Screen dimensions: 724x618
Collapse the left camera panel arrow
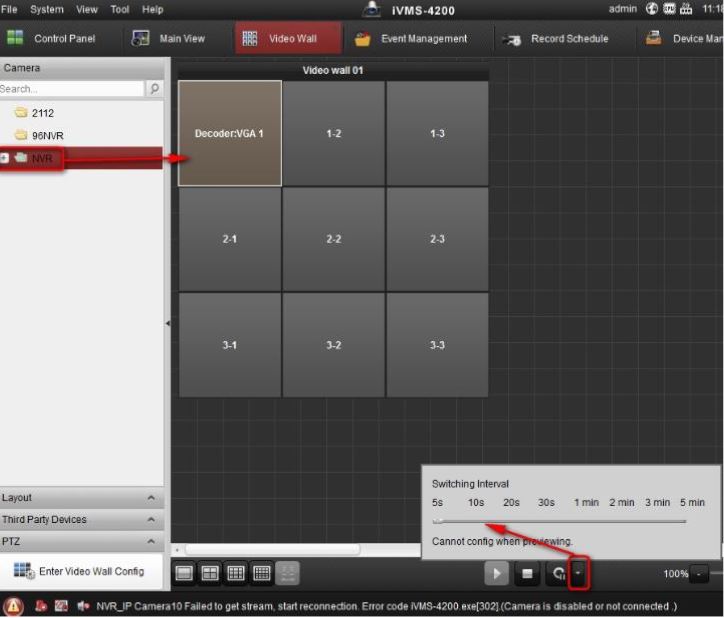point(168,323)
